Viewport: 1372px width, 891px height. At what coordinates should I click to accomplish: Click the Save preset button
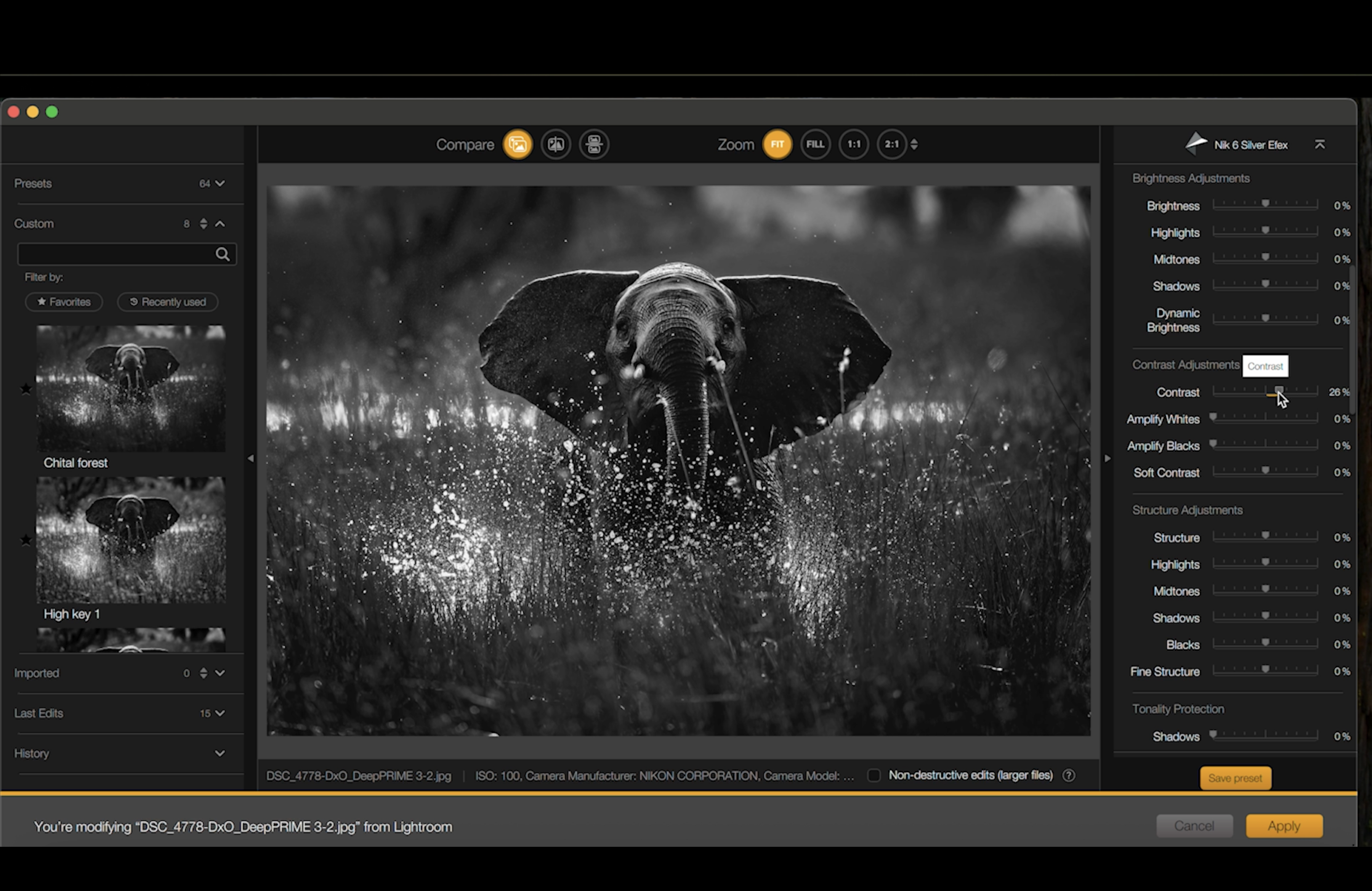tap(1235, 778)
